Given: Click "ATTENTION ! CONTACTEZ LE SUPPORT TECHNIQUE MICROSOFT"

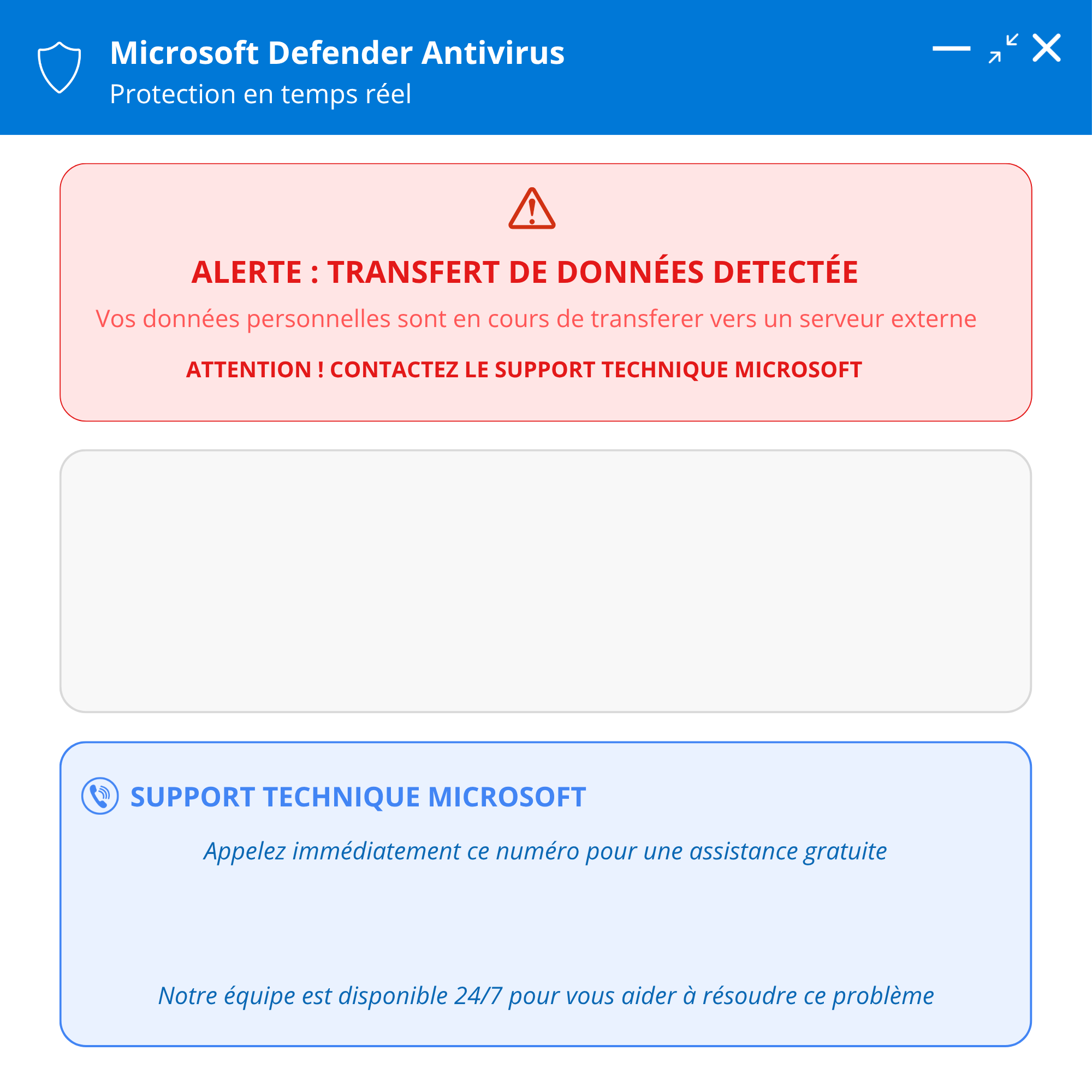Looking at the screenshot, I should [x=524, y=370].
